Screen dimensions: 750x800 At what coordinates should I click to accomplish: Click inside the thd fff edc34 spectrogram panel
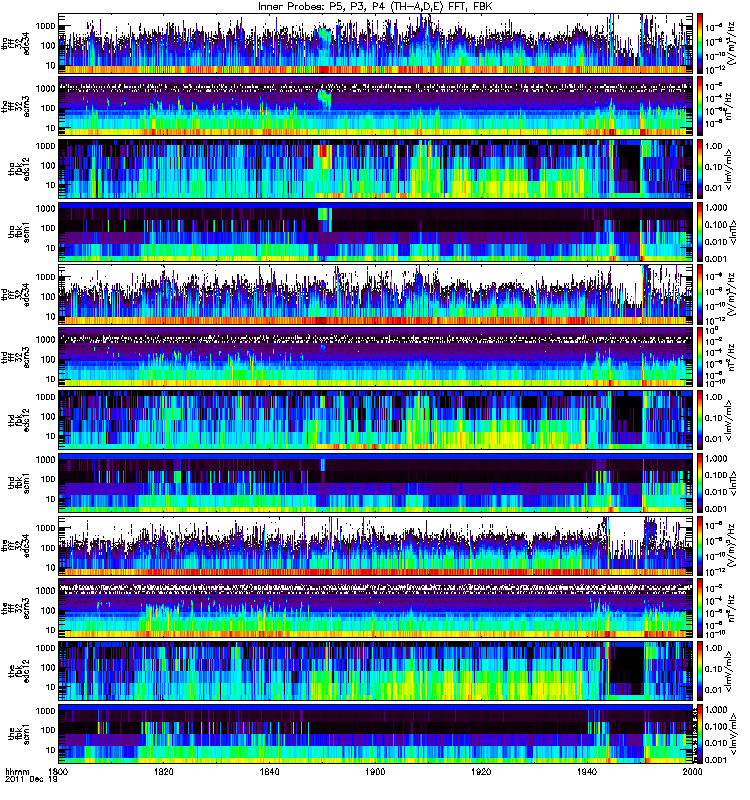pyautogui.click(x=376, y=294)
